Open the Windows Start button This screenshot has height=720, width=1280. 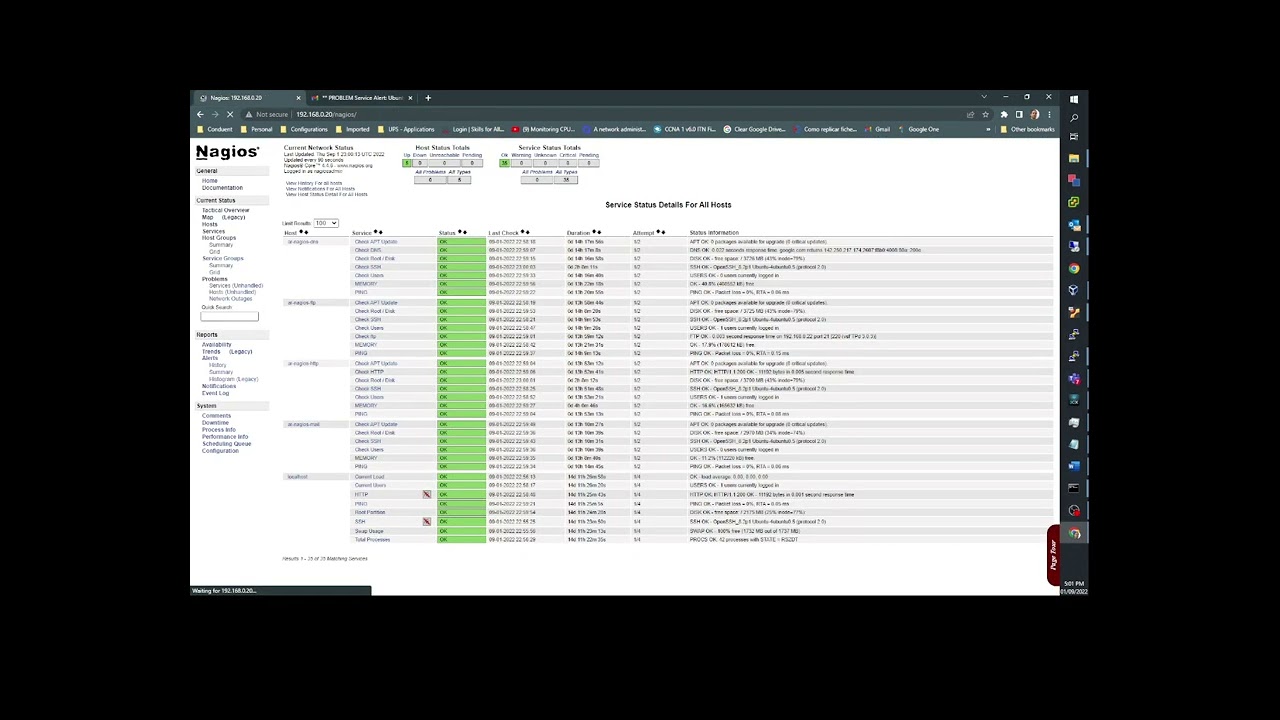(x=1074, y=99)
